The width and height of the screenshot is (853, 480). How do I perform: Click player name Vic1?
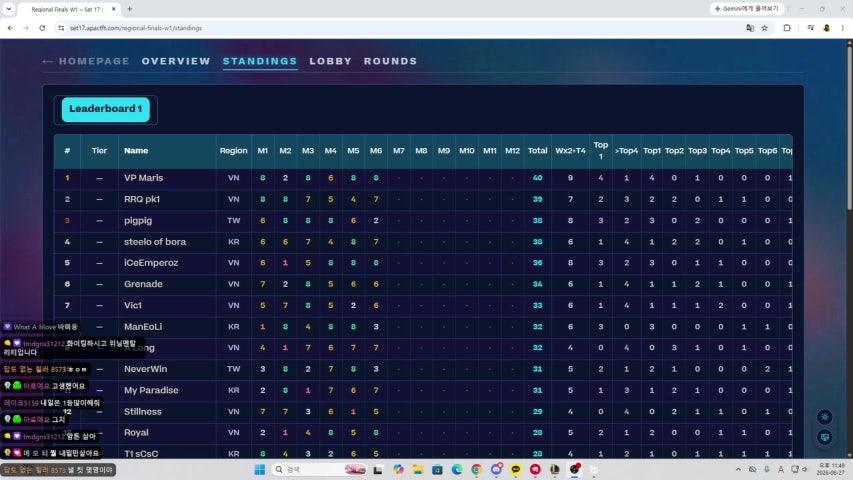[133, 305]
